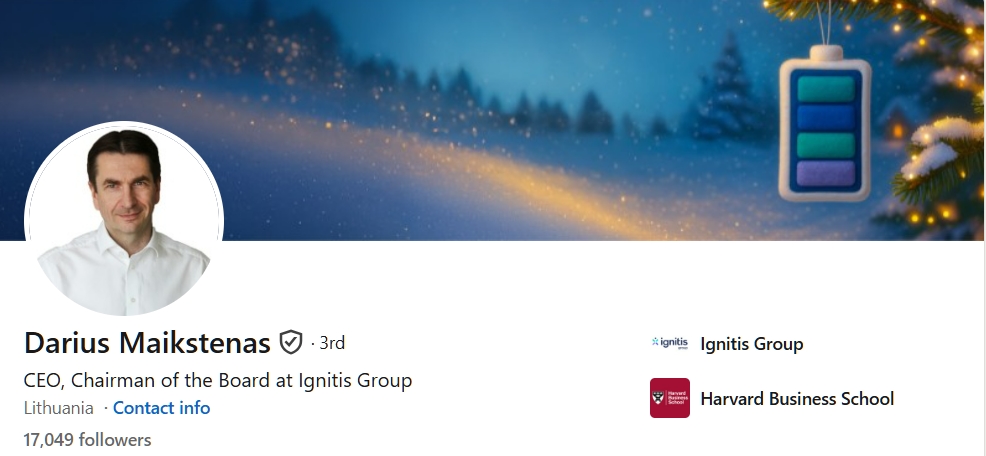Open Darius Maikstenas profile photo
Screen dimensions: 986x456
coord(124,218)
